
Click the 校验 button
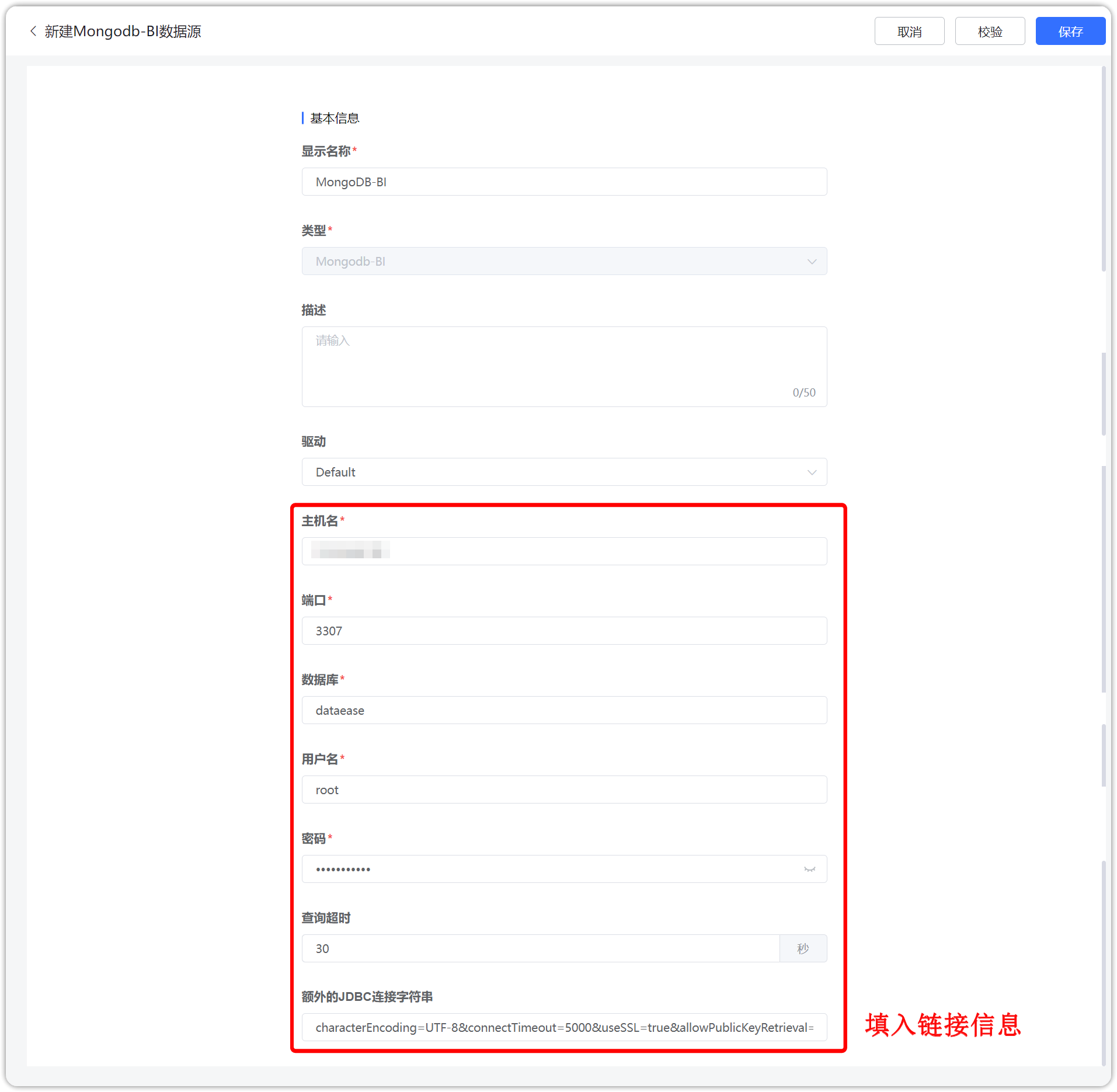tap(990, 32)
